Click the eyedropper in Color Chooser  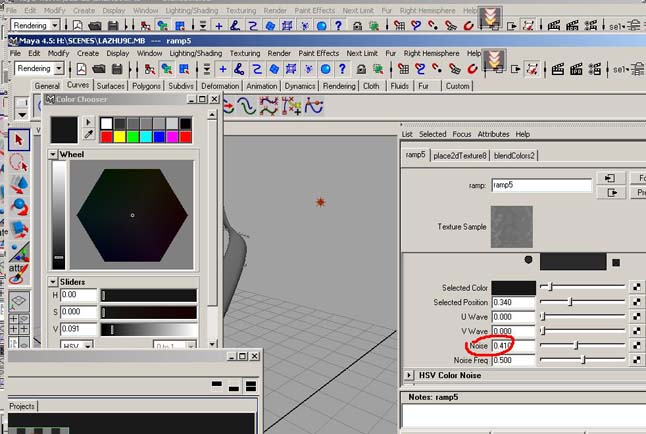tap(88, 134)
